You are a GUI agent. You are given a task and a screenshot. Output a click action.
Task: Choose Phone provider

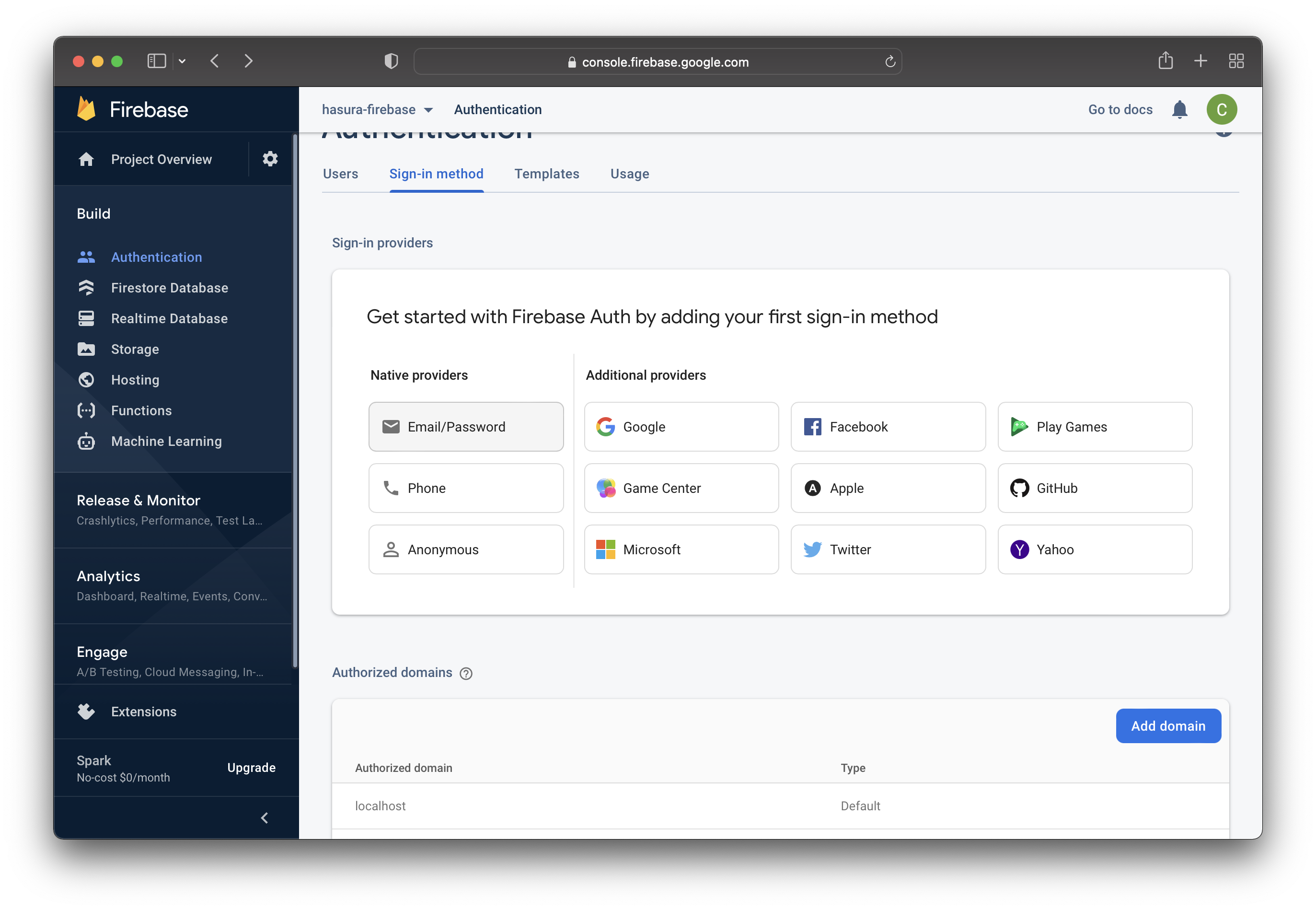point(466,488)
